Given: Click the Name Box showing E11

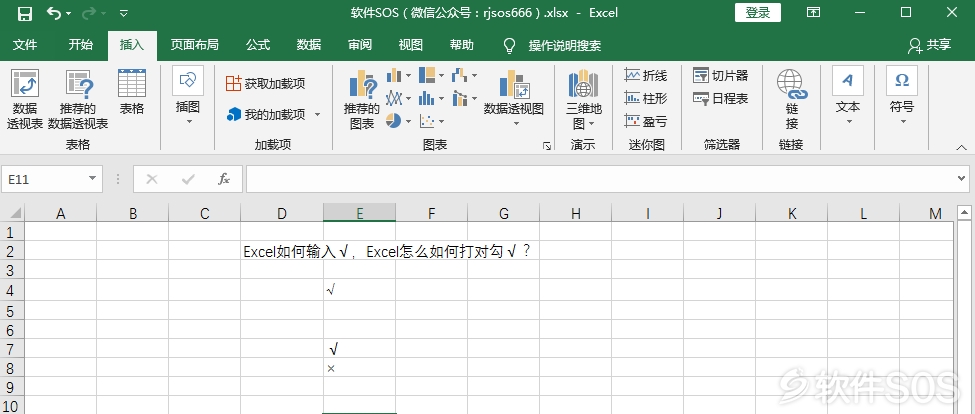Looking at the screenshot, I should click(x=44, y=179).
